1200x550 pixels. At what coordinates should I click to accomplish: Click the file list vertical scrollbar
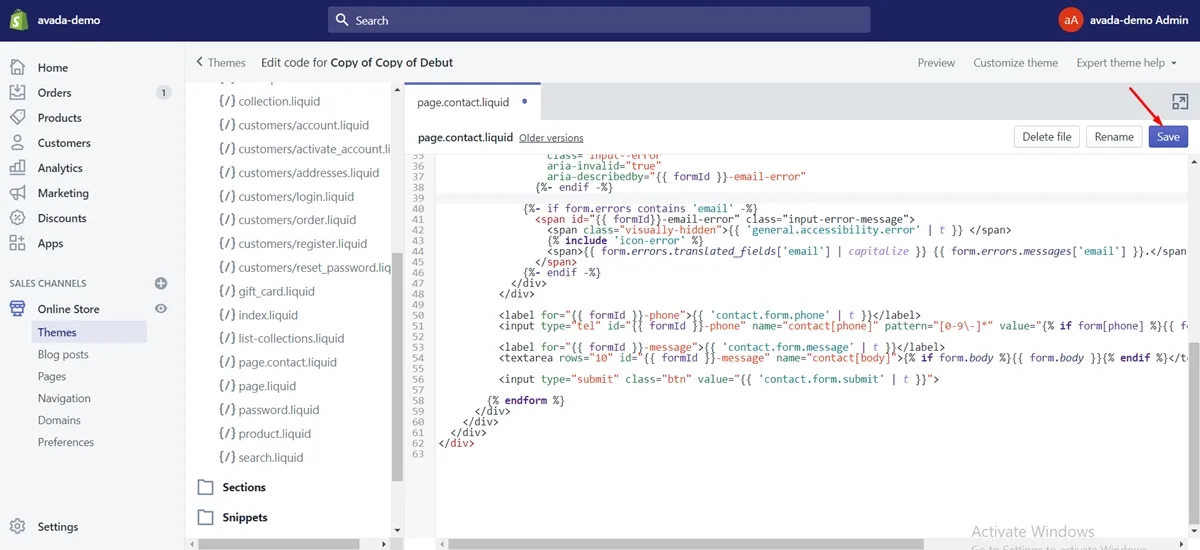397,368
